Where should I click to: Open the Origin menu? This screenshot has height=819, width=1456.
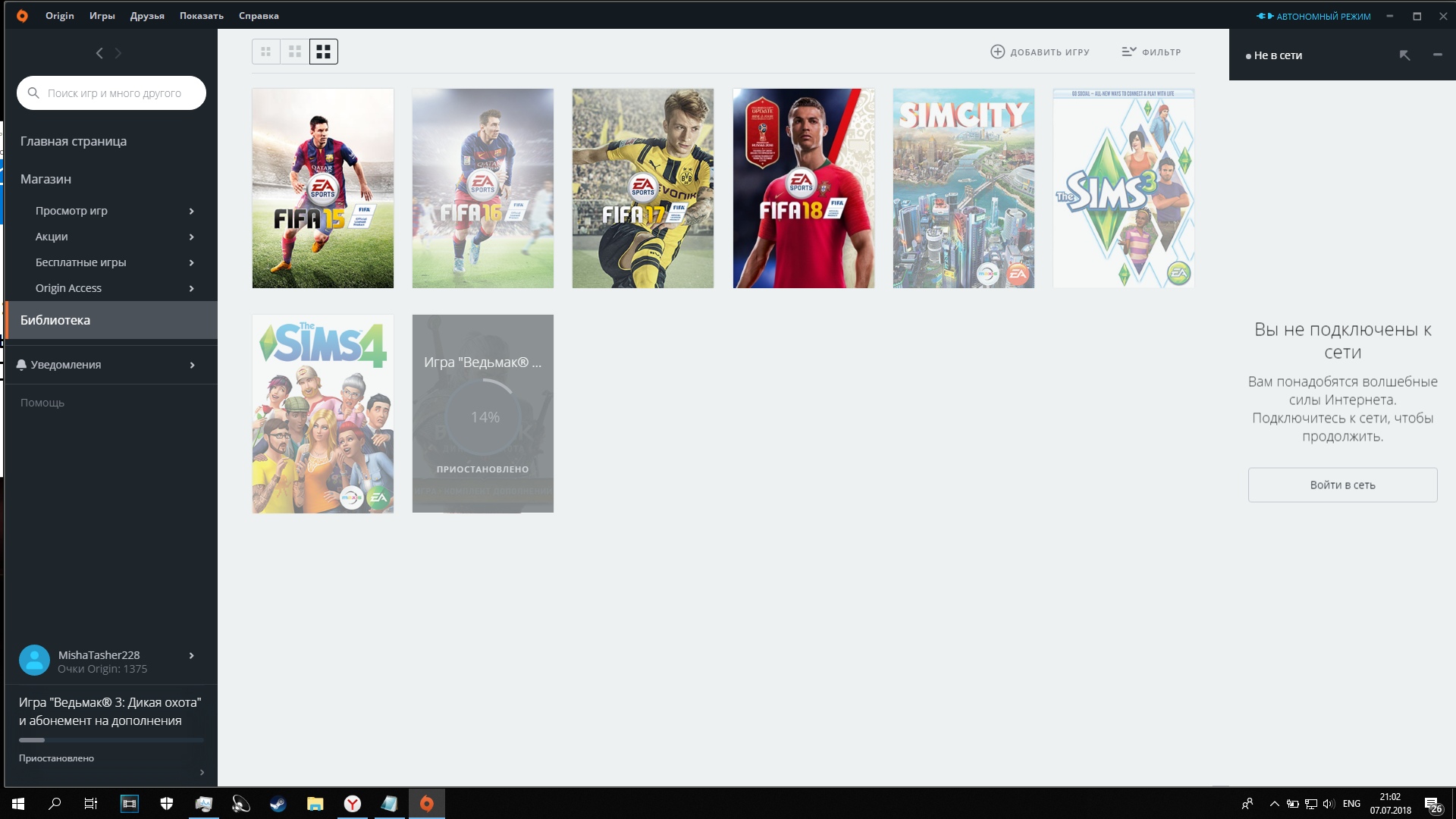click(60, 15)
